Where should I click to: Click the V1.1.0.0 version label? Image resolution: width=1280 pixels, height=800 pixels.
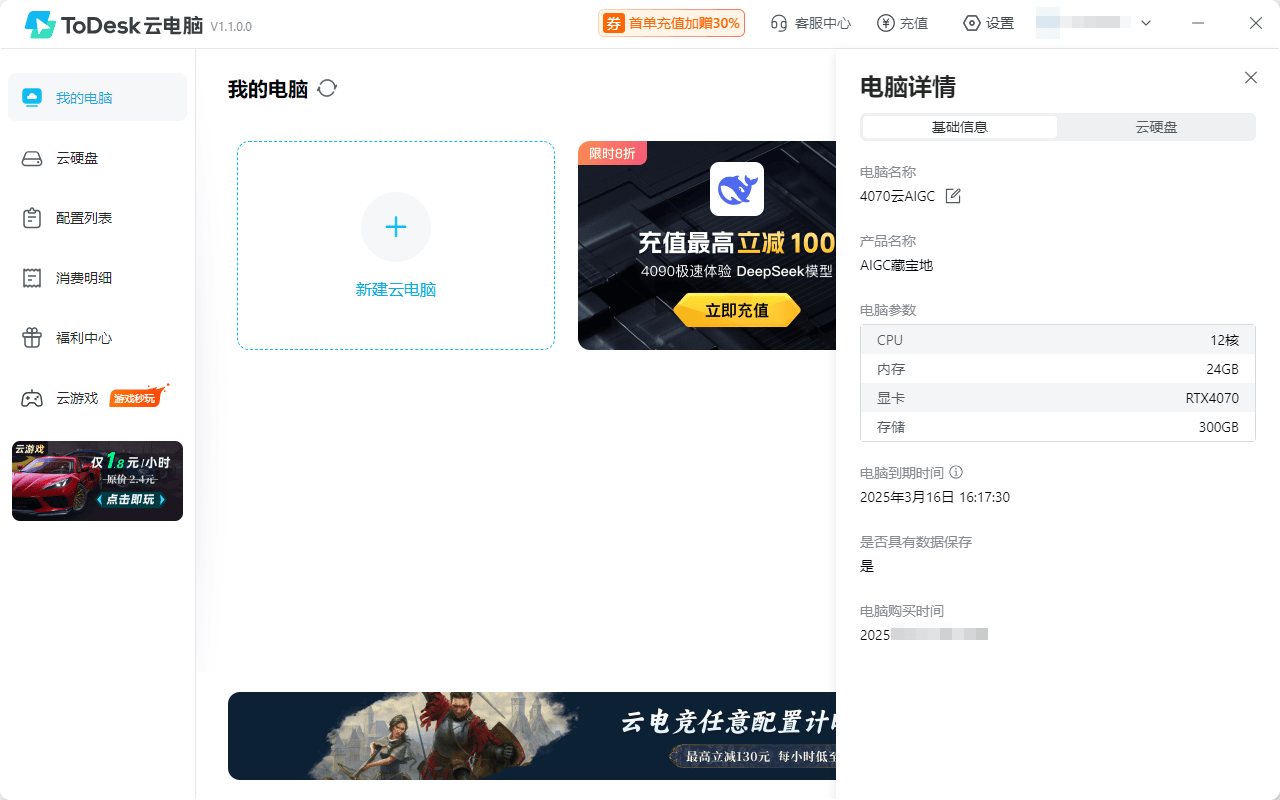pos(231,27)
